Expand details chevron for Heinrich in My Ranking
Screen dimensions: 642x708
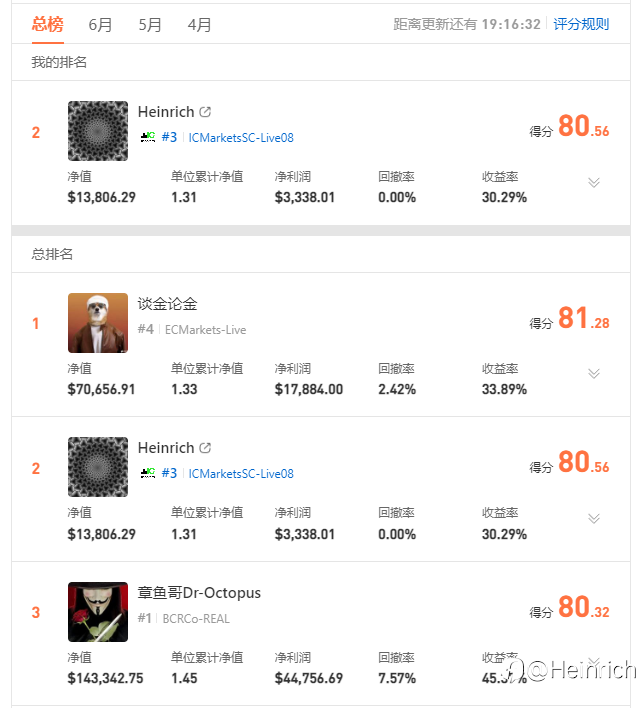pos(594,182)
